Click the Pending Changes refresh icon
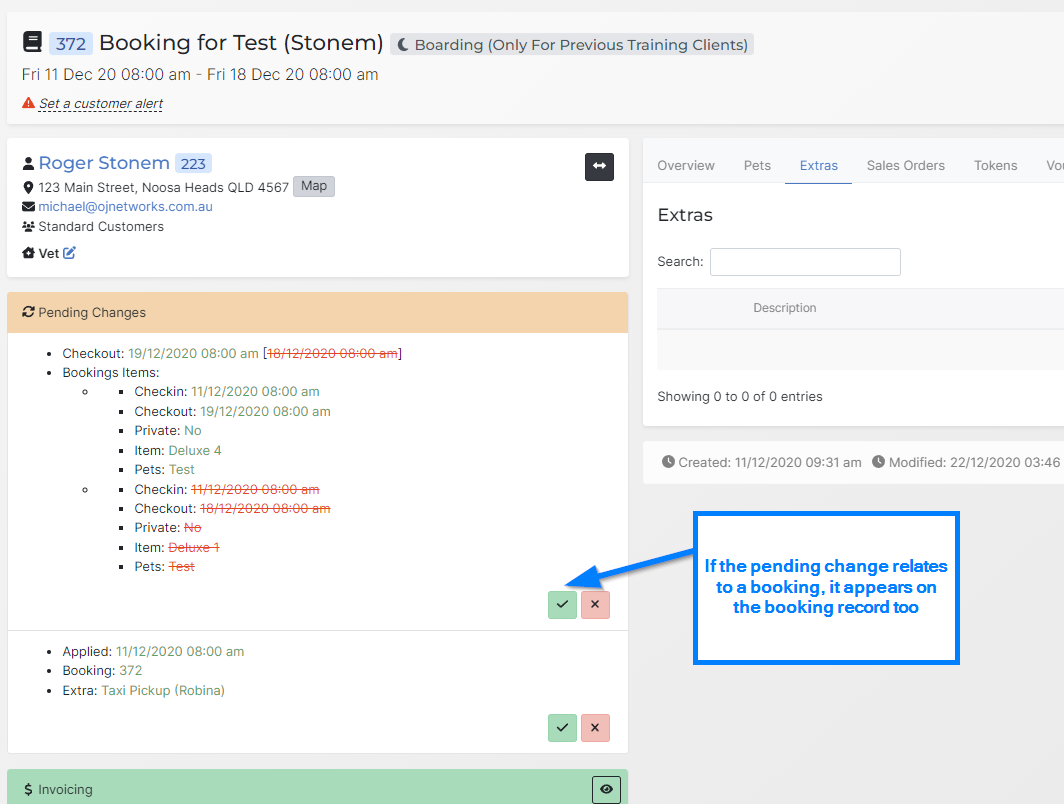This screenshot has width=1064, height=804. [28, 312]
